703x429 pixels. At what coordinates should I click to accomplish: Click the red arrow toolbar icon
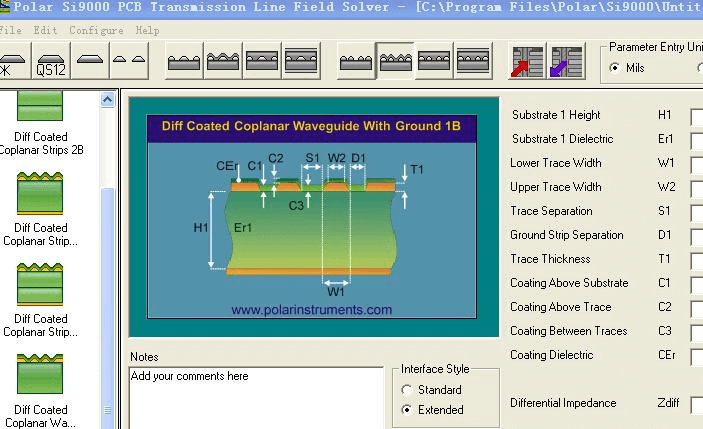coord(528,62)
